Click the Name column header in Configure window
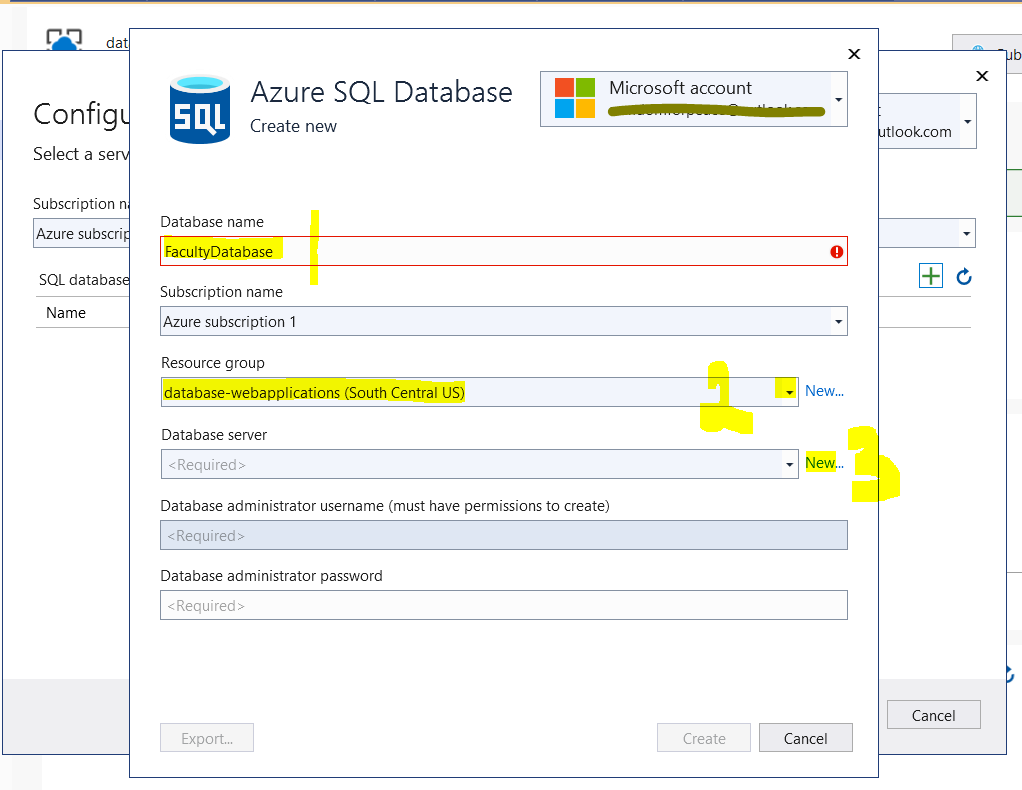The image size is (1022, 790). pyautogui.click(x=66, y=313)
